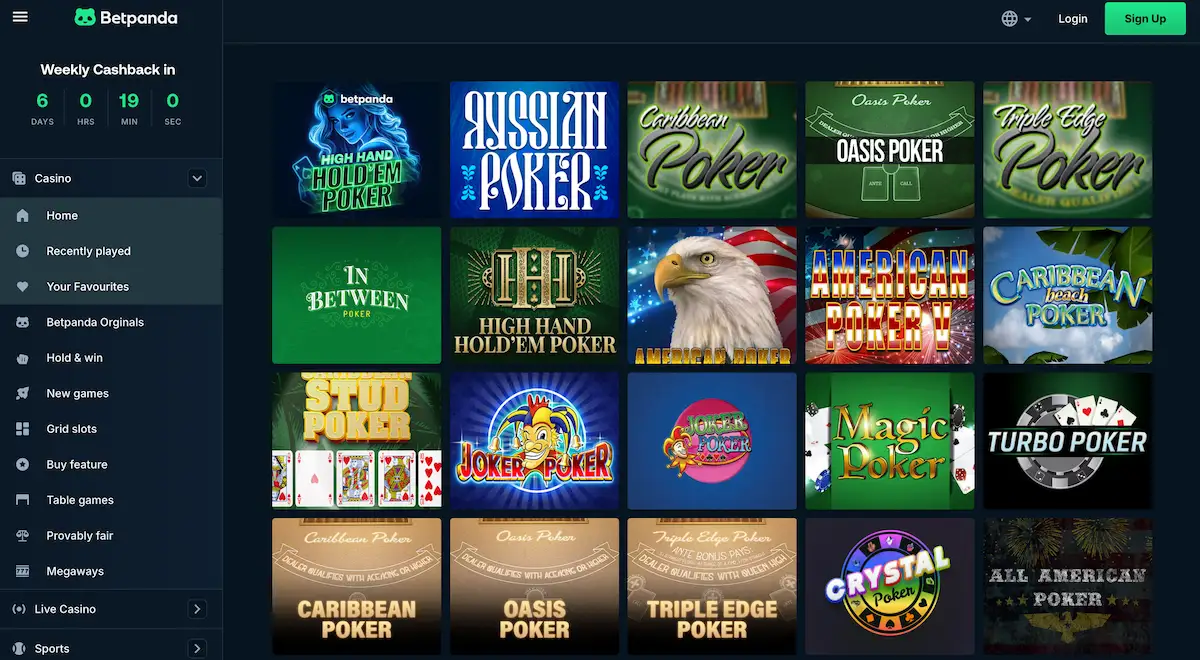Click the Login link
Viewport: 1200px width, 660px height.
point(1073,19)
